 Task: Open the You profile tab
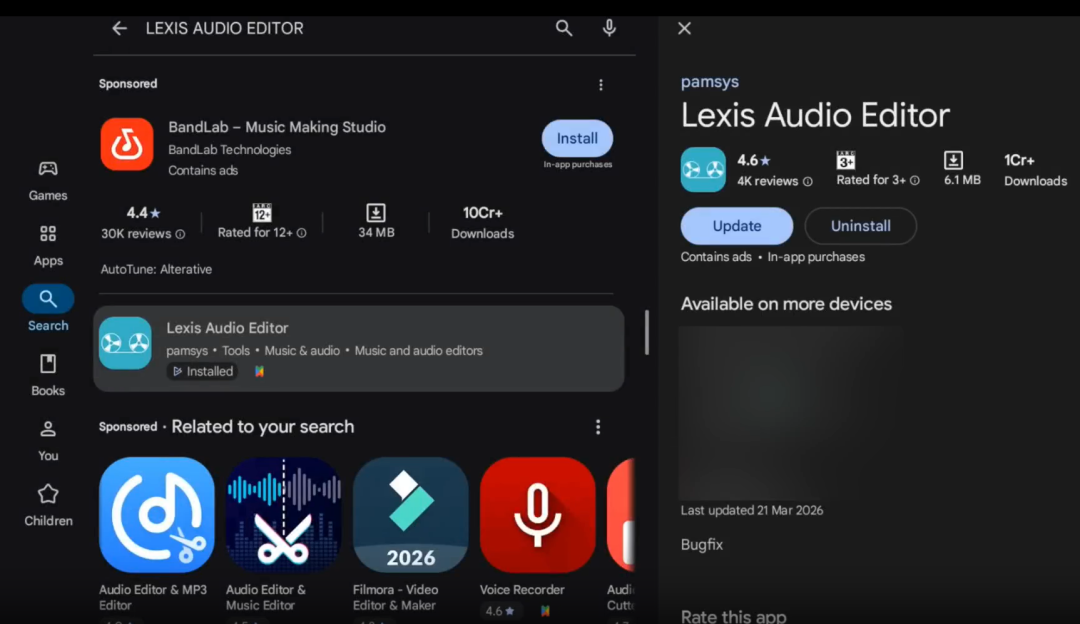coord(48,441)
